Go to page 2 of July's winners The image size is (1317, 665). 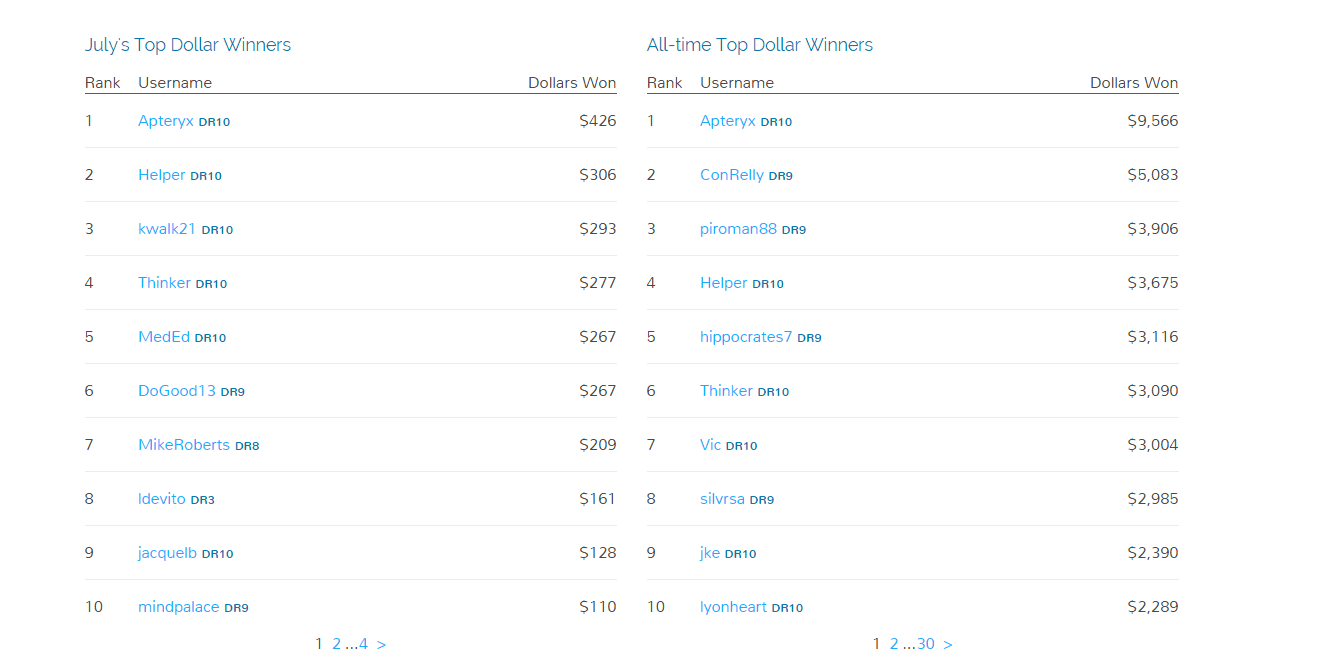click(x=337, y=644)
